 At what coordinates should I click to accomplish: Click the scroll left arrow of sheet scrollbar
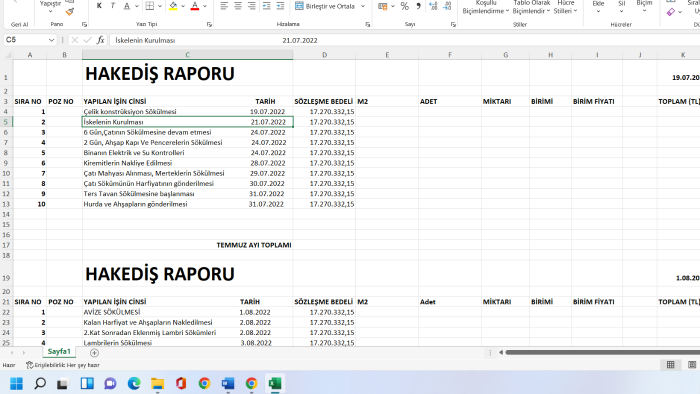pos(501,353)
